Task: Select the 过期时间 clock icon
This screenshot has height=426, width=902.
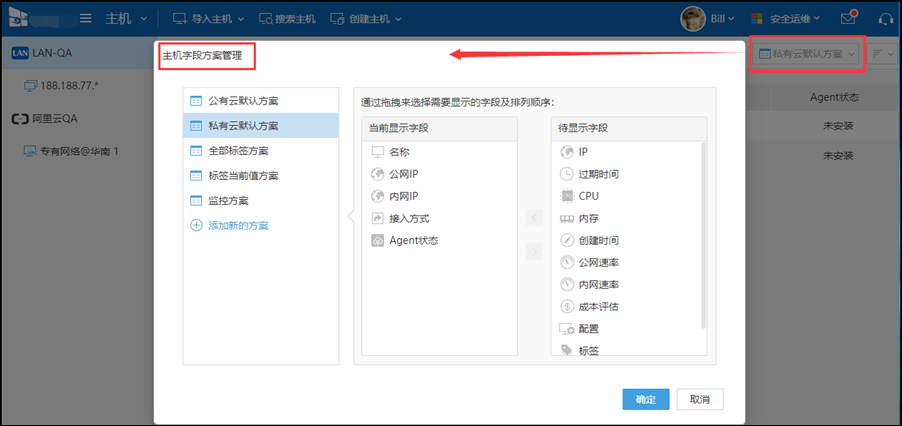Action: click(x=567, y=174)
